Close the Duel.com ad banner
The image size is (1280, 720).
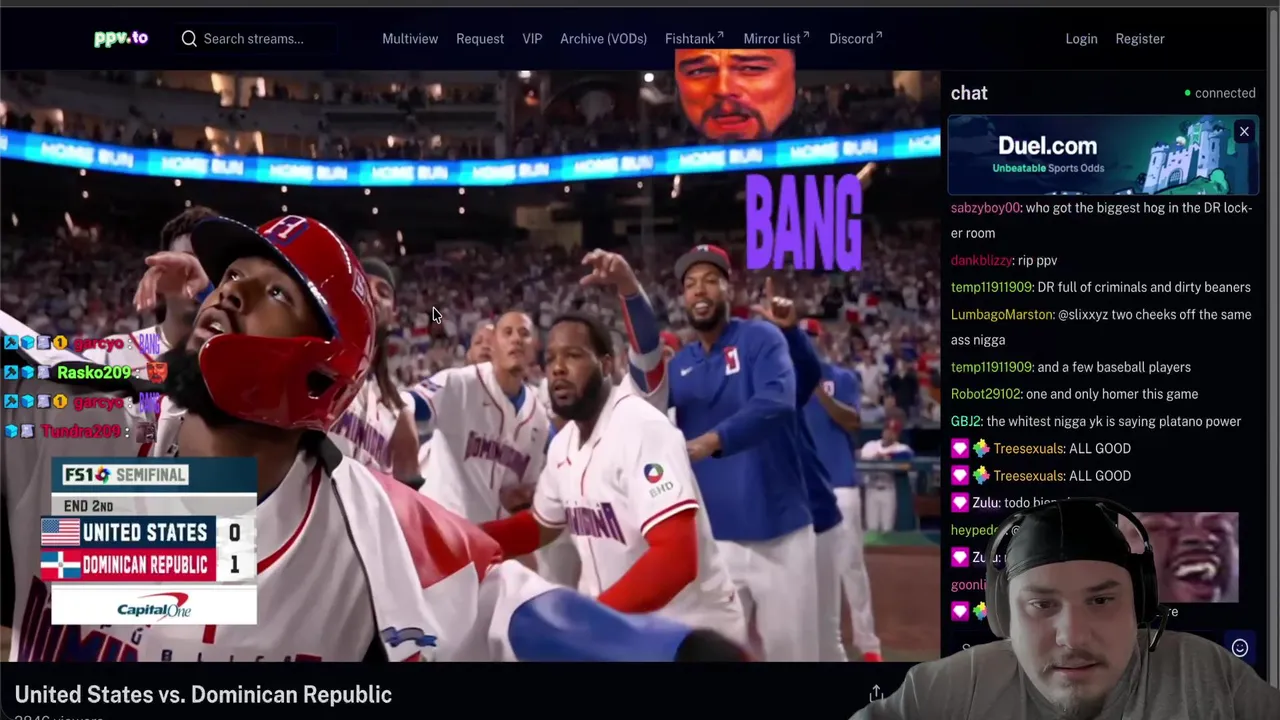point(1244,132)
